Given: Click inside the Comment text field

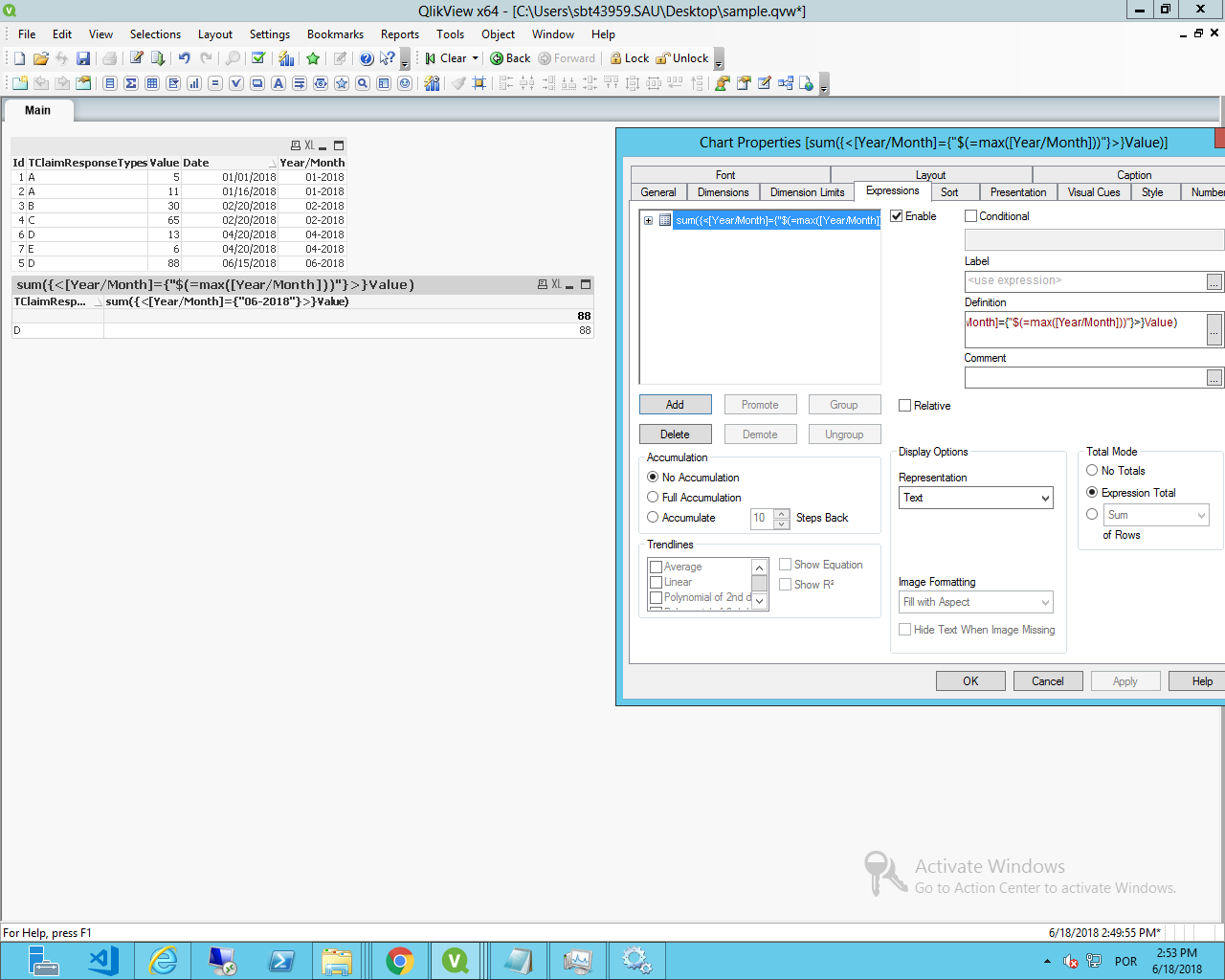Looking at the screenshot, I should coord(1083,378).
